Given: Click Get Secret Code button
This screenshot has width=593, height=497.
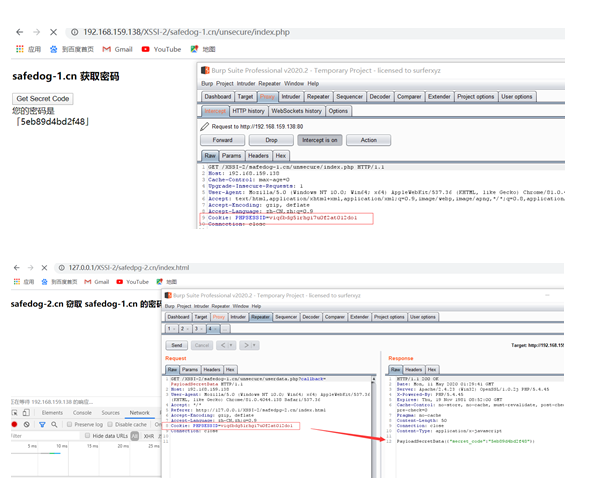Looking at the screenshot, I should click(x=43, y=99).
